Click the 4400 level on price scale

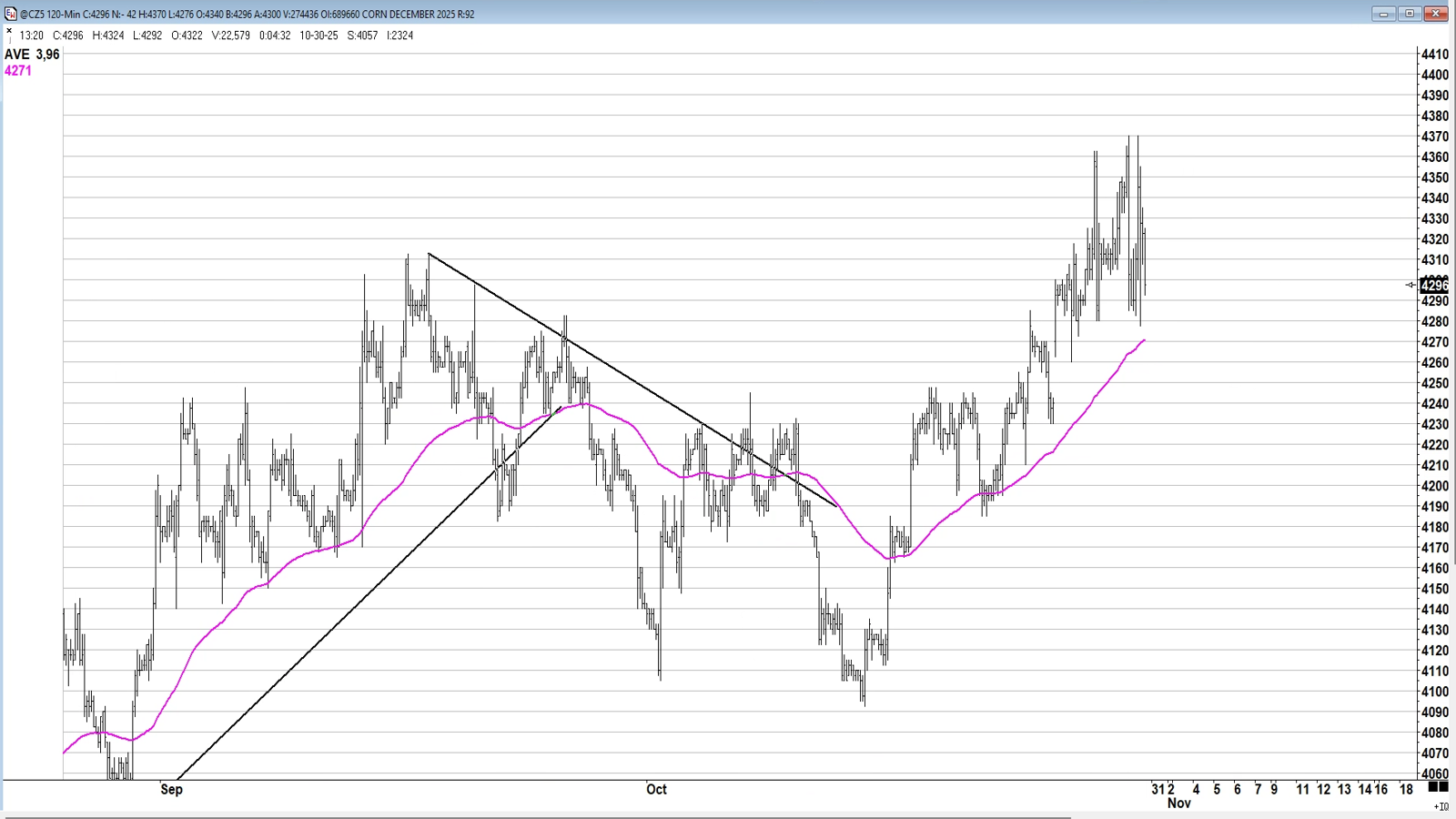1434,75
